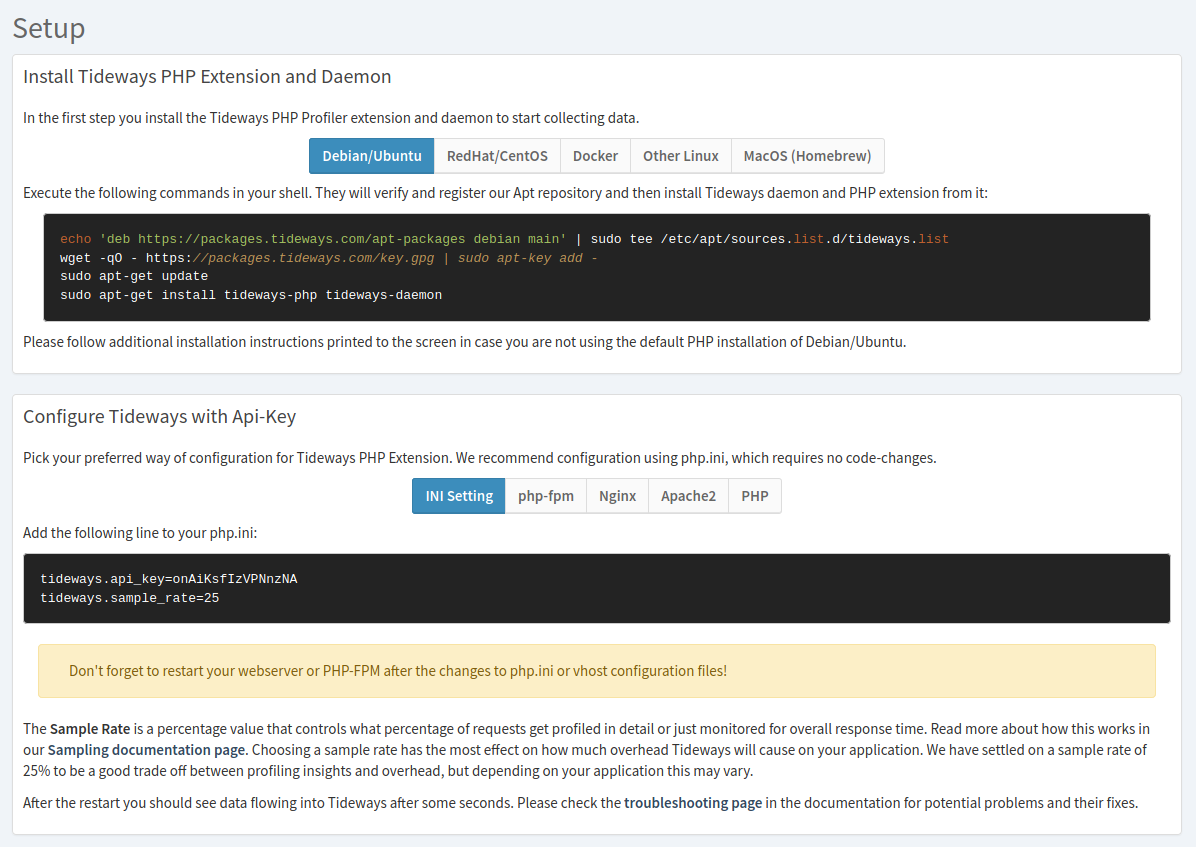Click the 'Please follow additional installation instructions' note
1196x847 pixels.
[x=465, y=342]
